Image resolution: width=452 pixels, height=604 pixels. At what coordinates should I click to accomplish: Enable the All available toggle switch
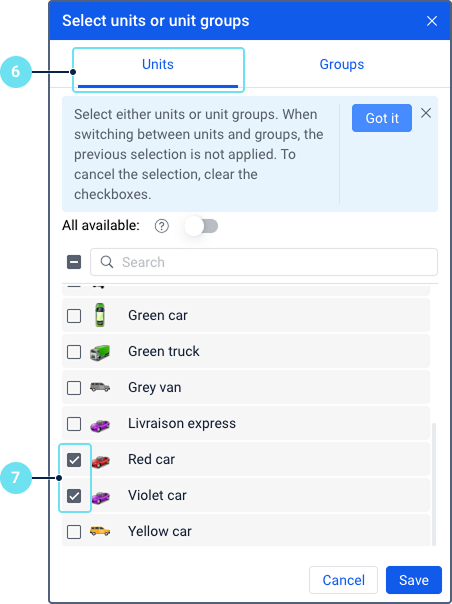[201, 226]
